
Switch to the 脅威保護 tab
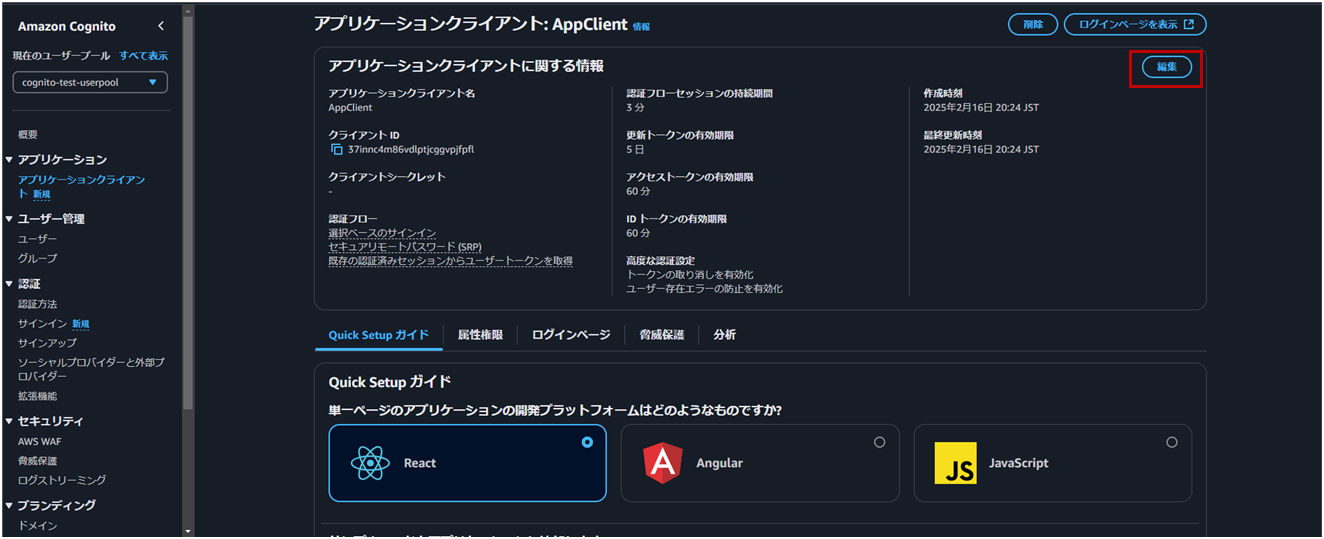[662, 335]
